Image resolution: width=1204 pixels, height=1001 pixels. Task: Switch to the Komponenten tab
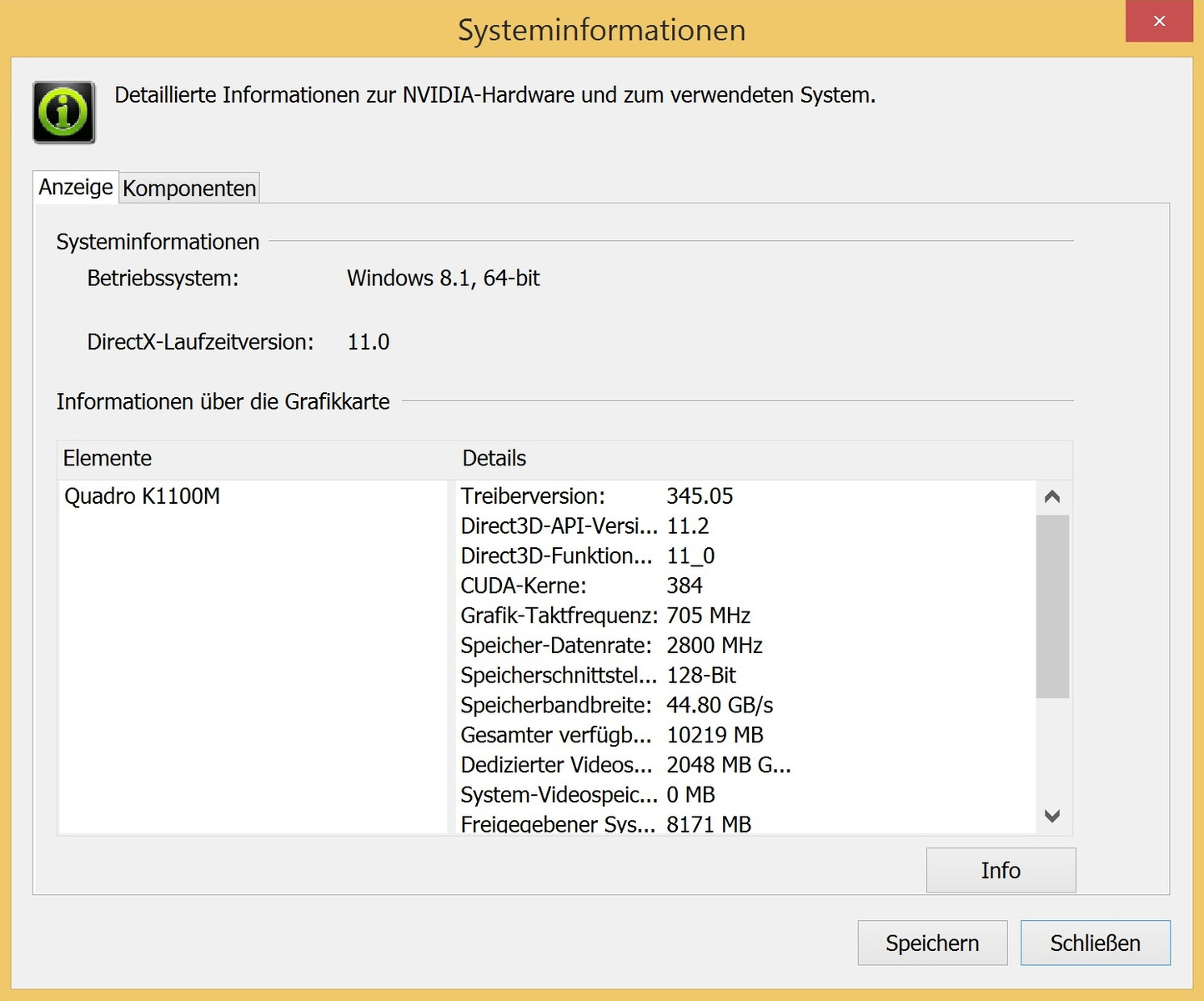tap(189, 189)
